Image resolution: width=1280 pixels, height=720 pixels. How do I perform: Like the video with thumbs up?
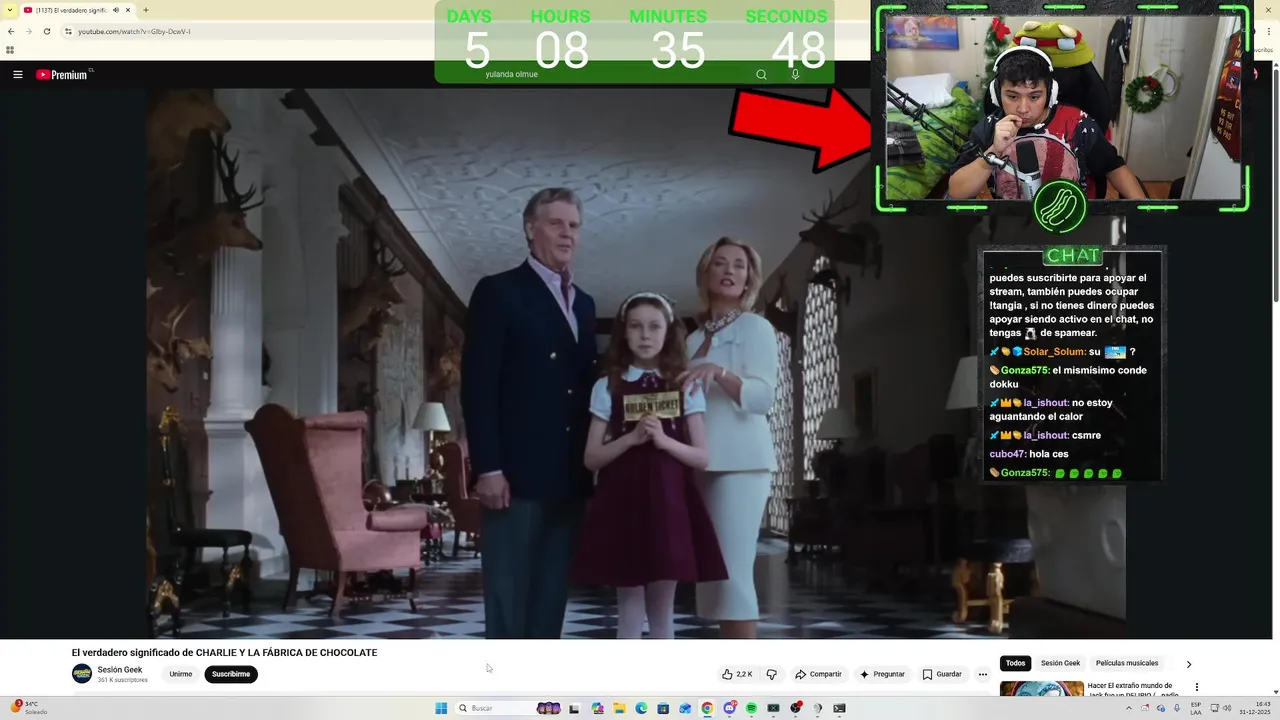(738, 674)
